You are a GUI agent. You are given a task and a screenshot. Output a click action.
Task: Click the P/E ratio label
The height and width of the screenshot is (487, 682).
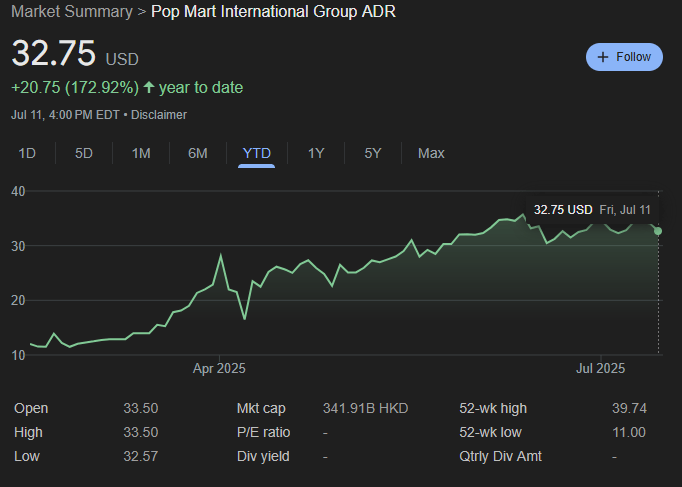click(x=264, y=432)
